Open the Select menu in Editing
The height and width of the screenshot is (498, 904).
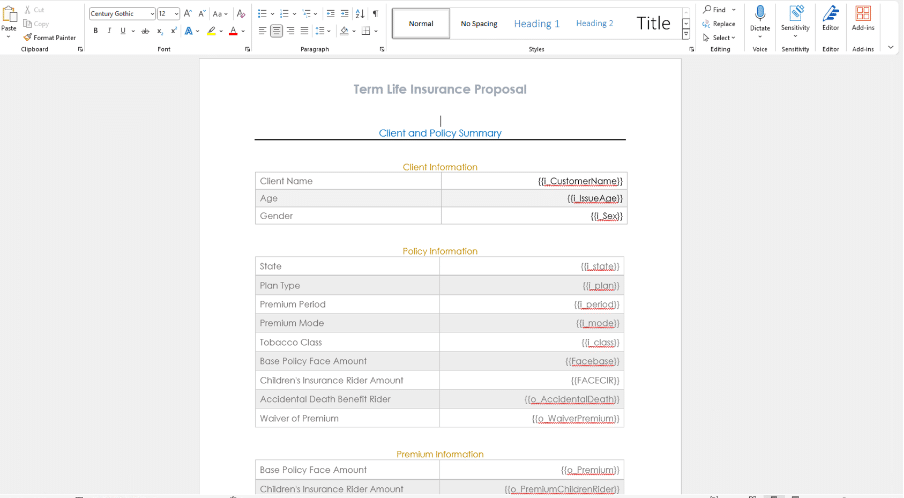(722, 37)
